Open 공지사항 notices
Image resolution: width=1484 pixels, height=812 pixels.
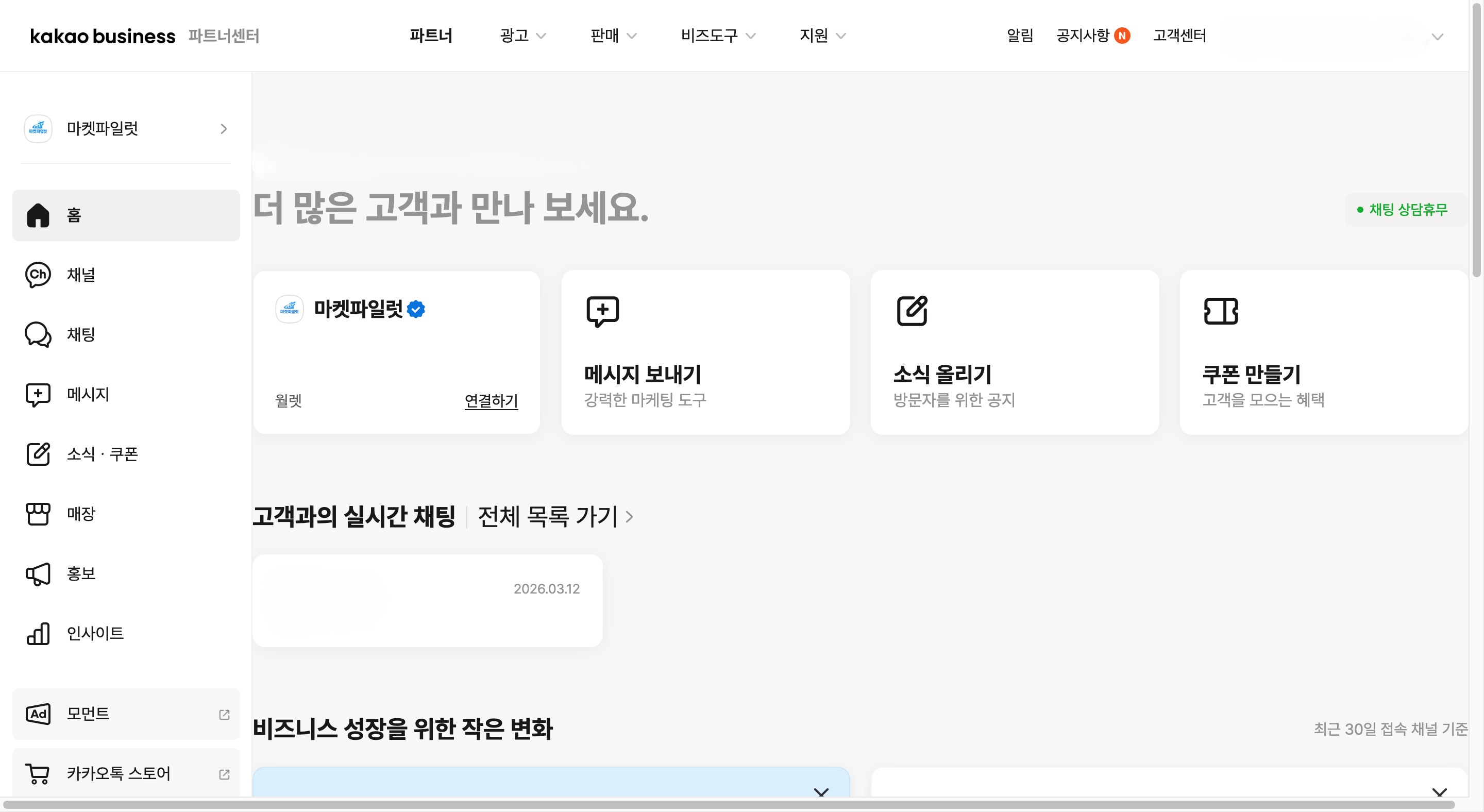[1083, 36]
